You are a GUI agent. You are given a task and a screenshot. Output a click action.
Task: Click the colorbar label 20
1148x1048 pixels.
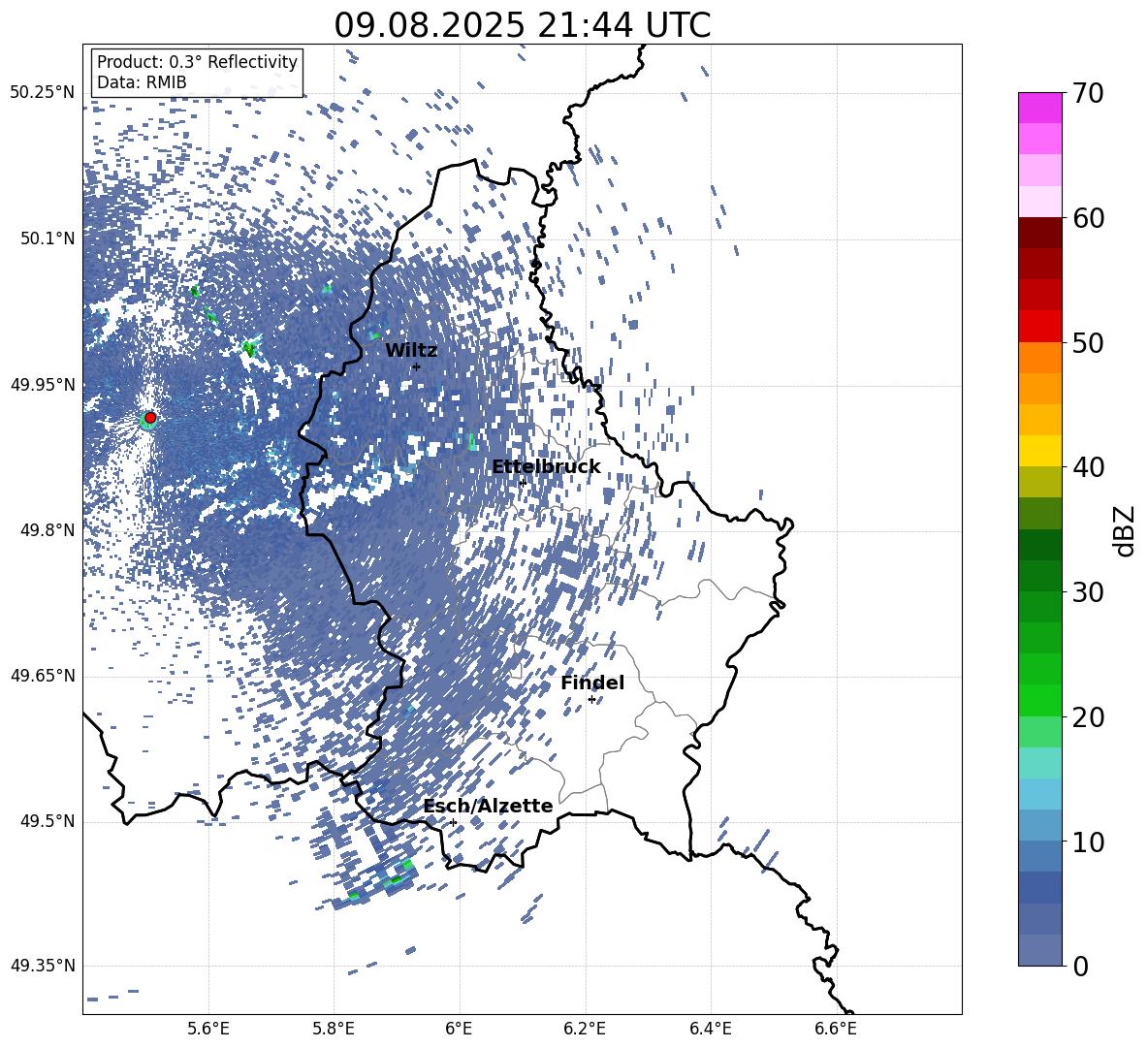pos(1088,717)
